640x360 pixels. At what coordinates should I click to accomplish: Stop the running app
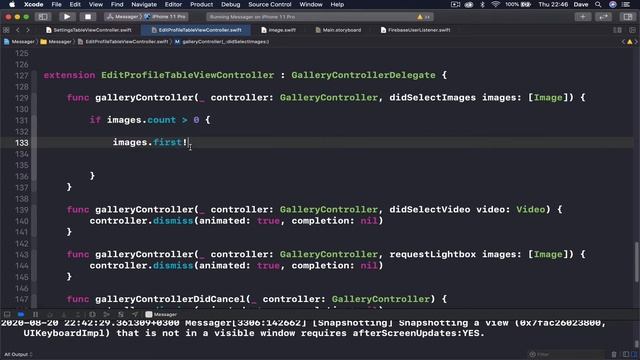coord(87,17)
